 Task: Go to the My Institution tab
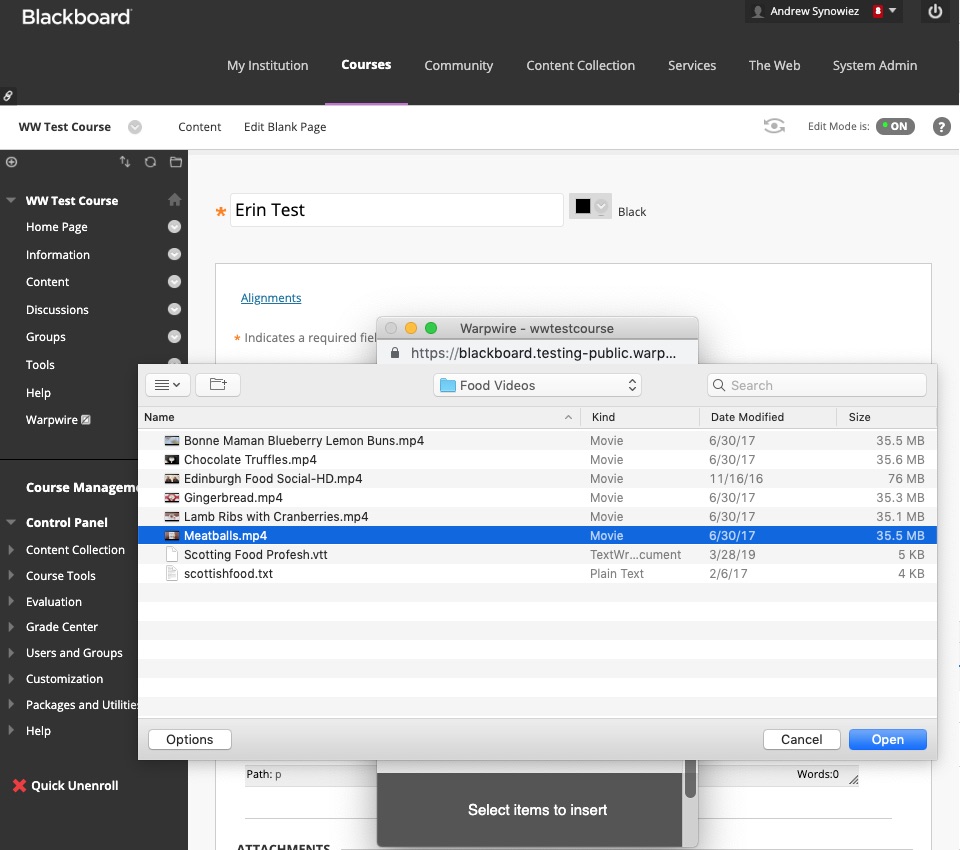pos(268,66)
